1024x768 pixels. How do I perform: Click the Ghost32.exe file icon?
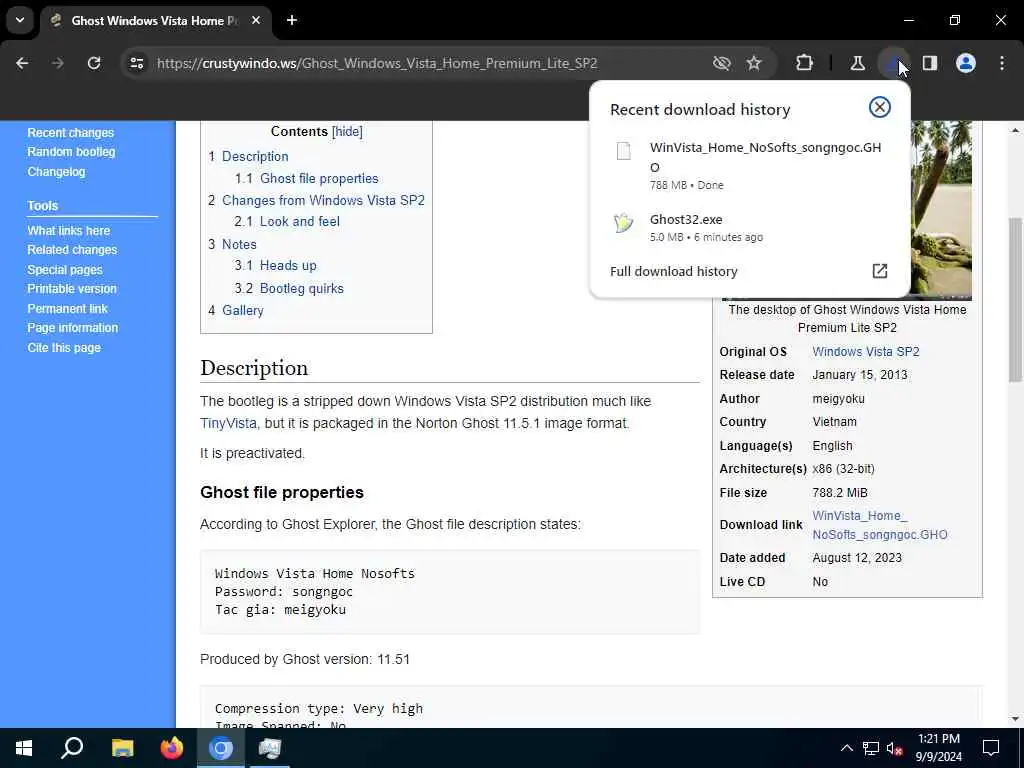pos(624,223)
